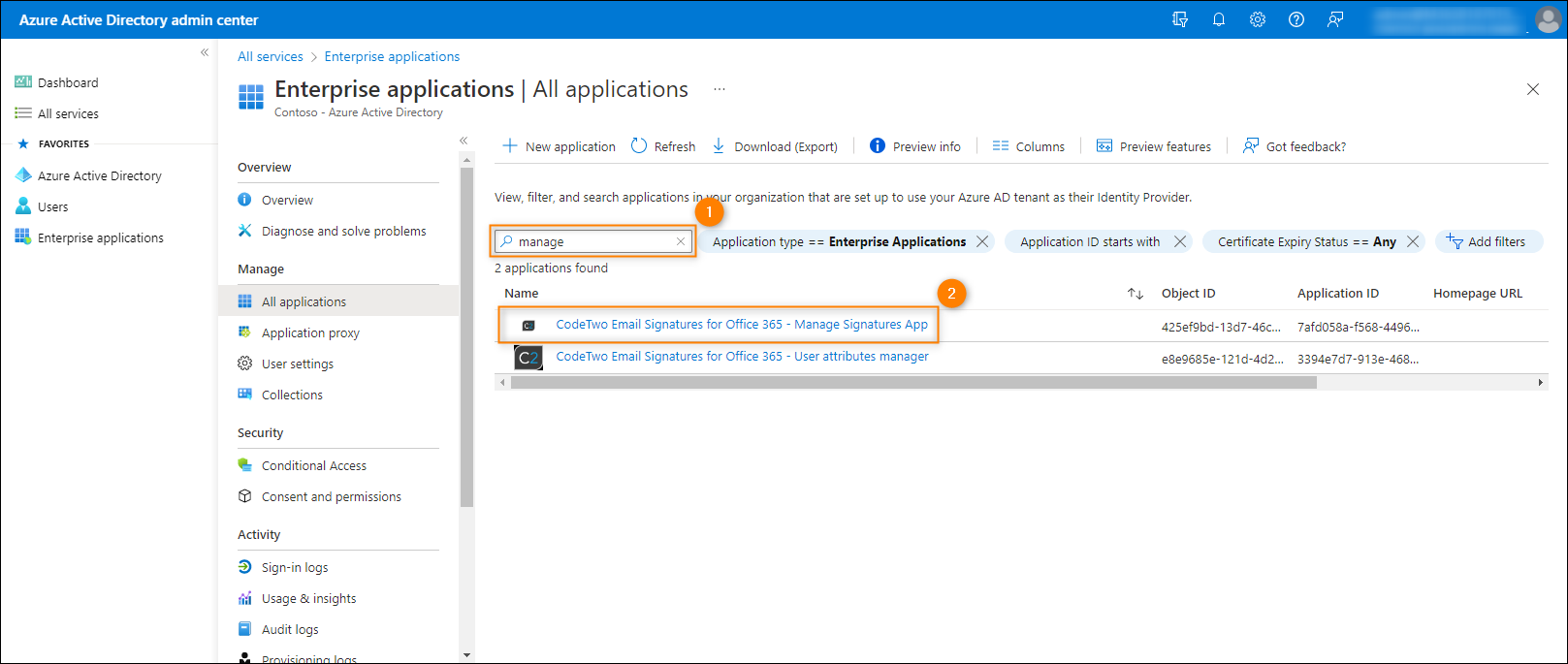Click the help question mark icon
1568x664 pixels.
(1296, 19)
